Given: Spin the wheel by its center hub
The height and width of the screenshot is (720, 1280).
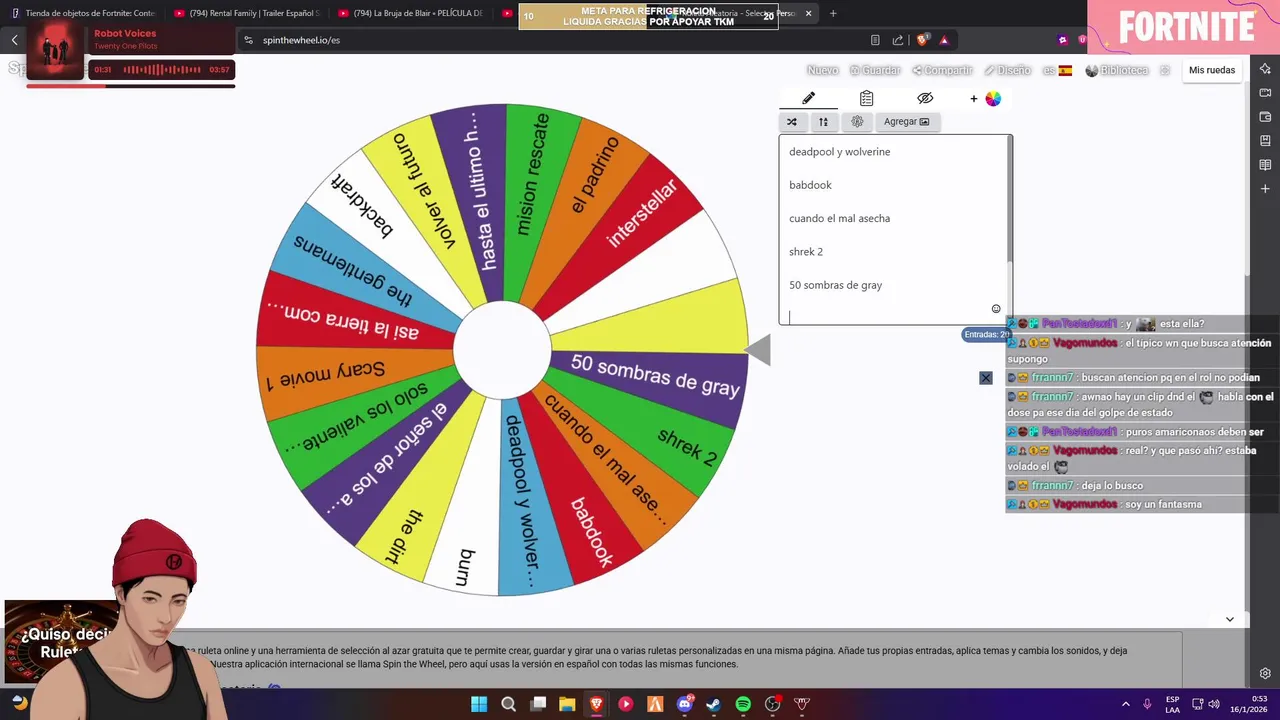Looking at the screenshot, I should point(502,350).
